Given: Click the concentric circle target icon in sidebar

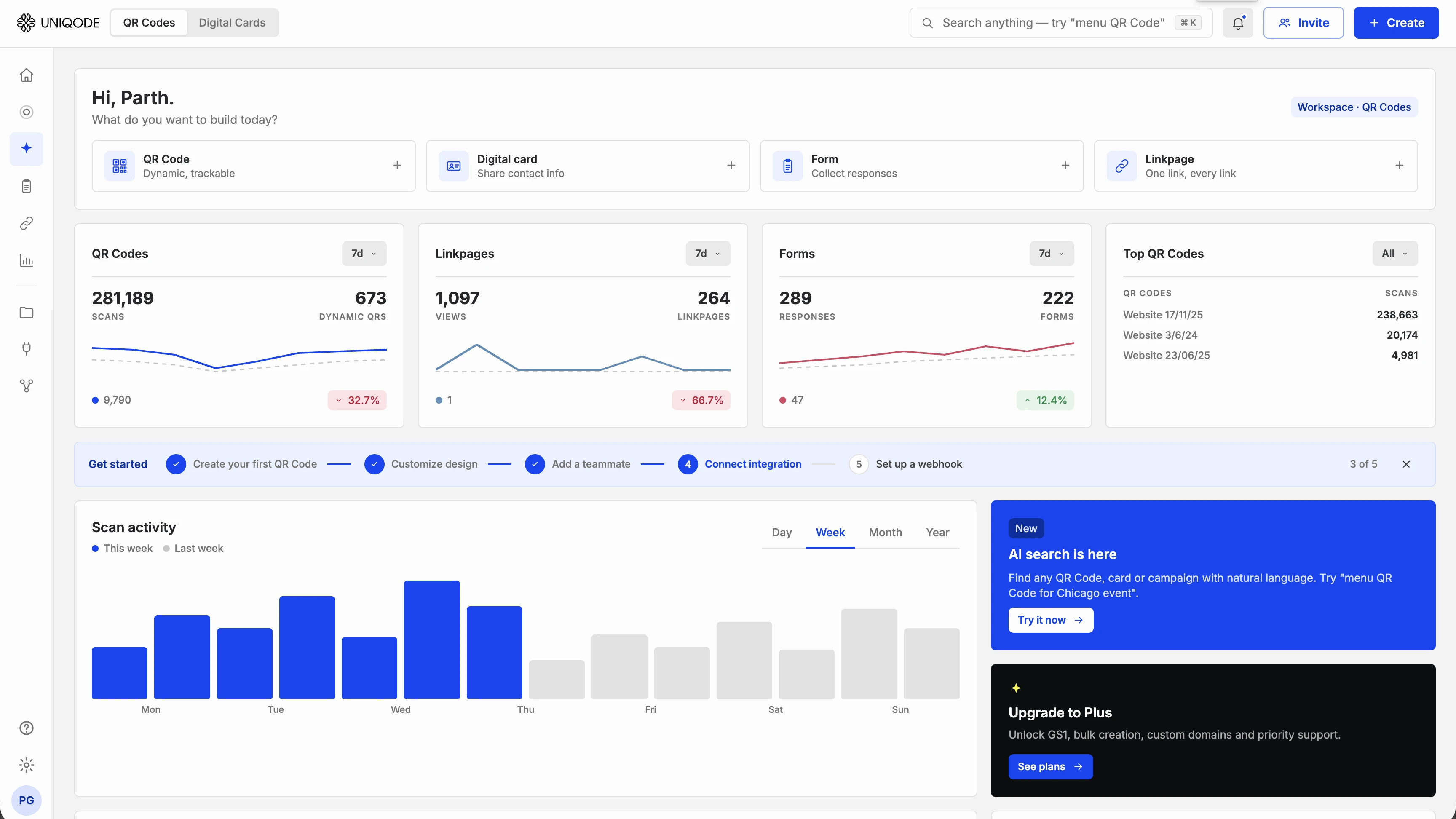Looking at the screenshot, I should [27, 112].
